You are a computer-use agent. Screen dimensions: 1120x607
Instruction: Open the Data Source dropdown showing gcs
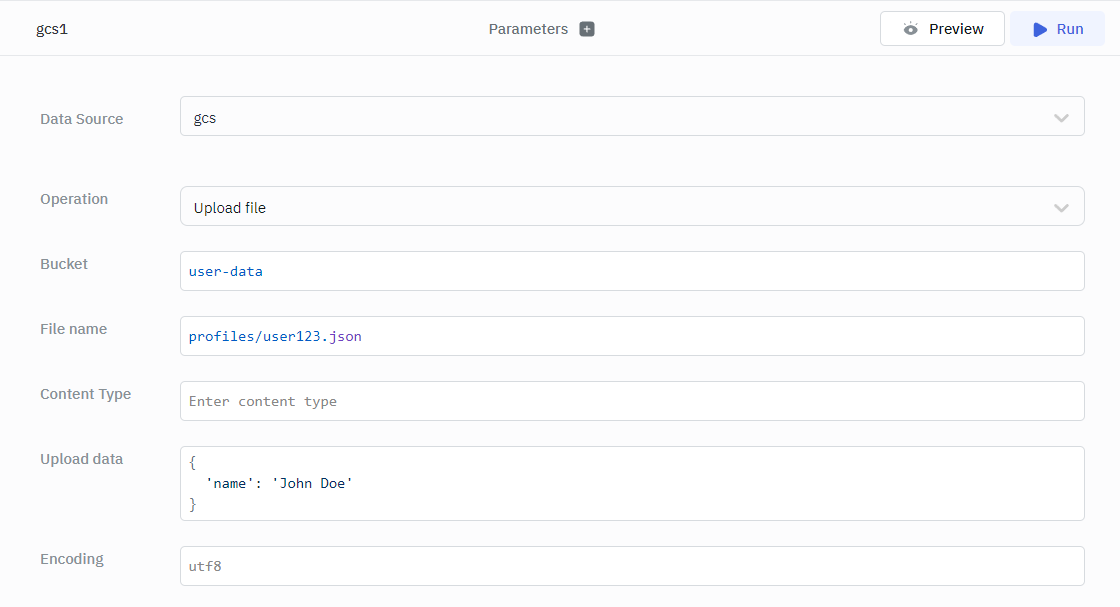pos(620,117)
